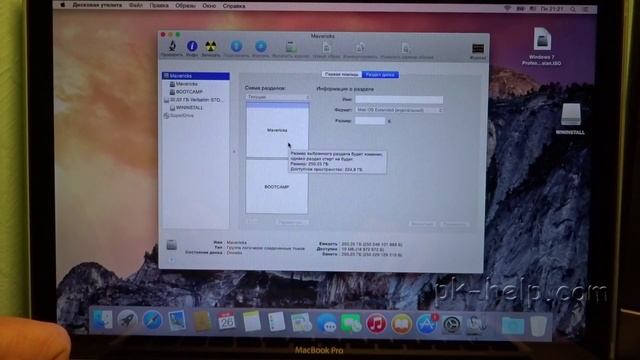This screenshot has width=640, height=360.
Task: Click the Spotlight search icon in menu bar
Action: point(573,9)
